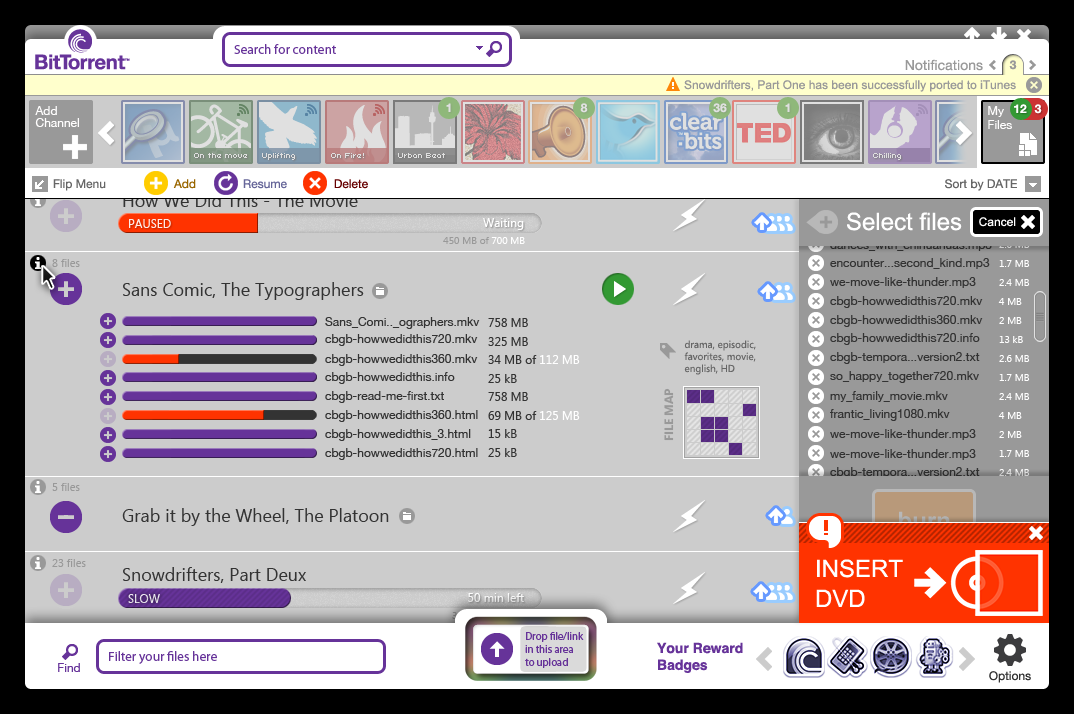Toggle cbgb-howwedidthis360.mkv dimmed plus
1074x714 pixels.
(x=108, y=359)
